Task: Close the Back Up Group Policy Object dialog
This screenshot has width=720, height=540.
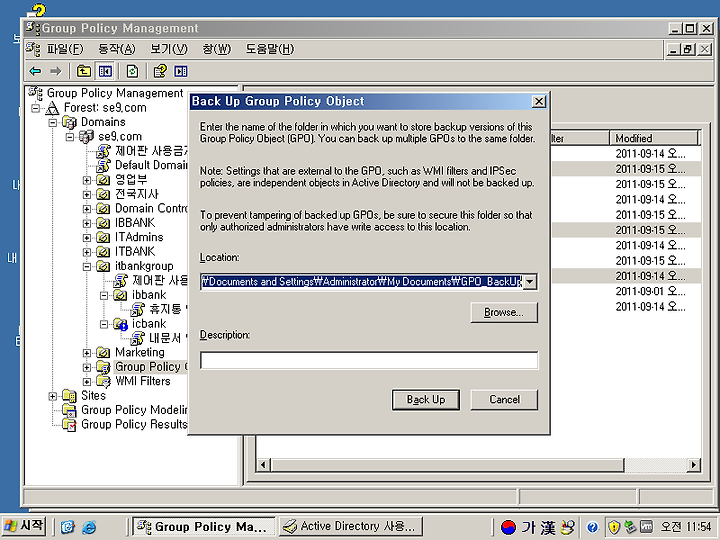Action: coord(539,101)
